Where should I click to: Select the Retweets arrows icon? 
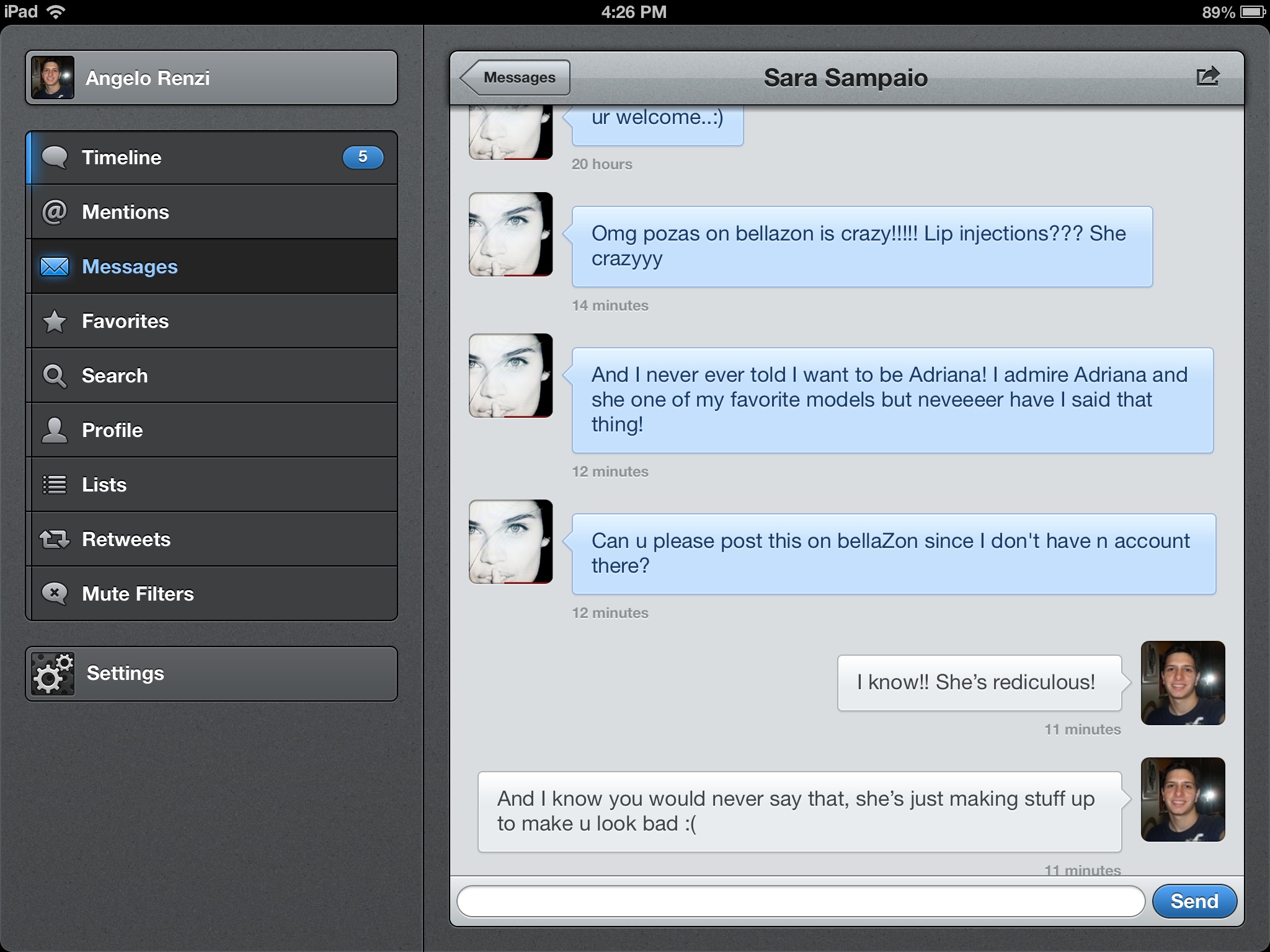55,539
